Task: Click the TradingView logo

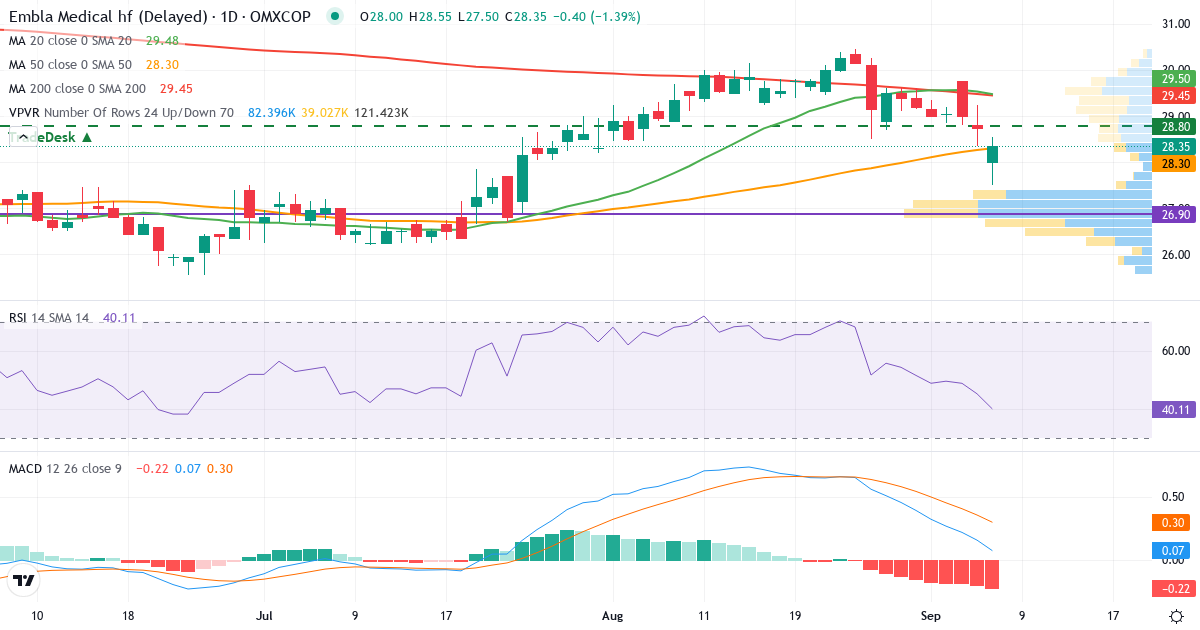Action: [25, 578]
